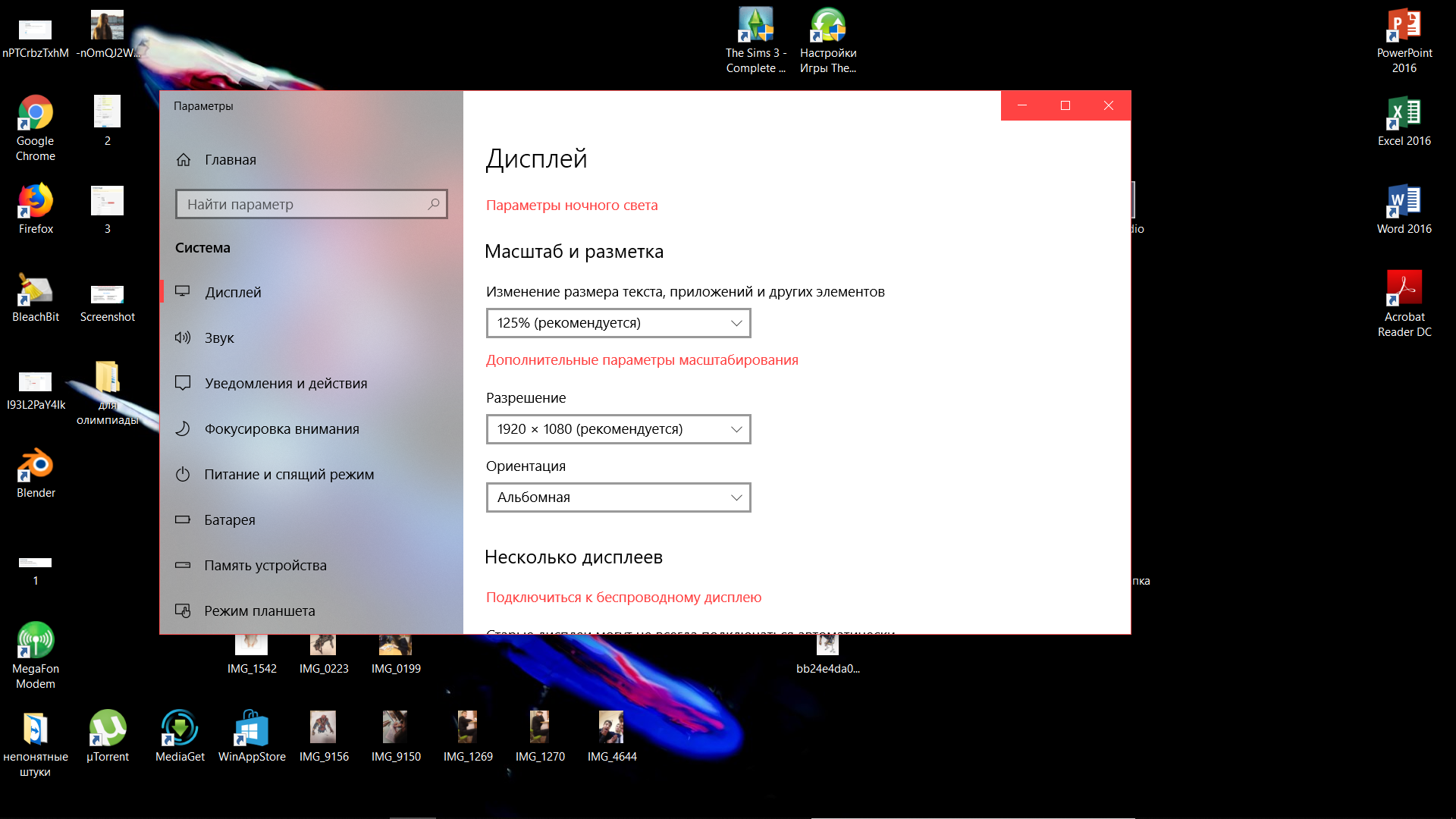Click Подключиться к беспроводному дисплею link
The image size is (1456, 819).
(623, 598)
